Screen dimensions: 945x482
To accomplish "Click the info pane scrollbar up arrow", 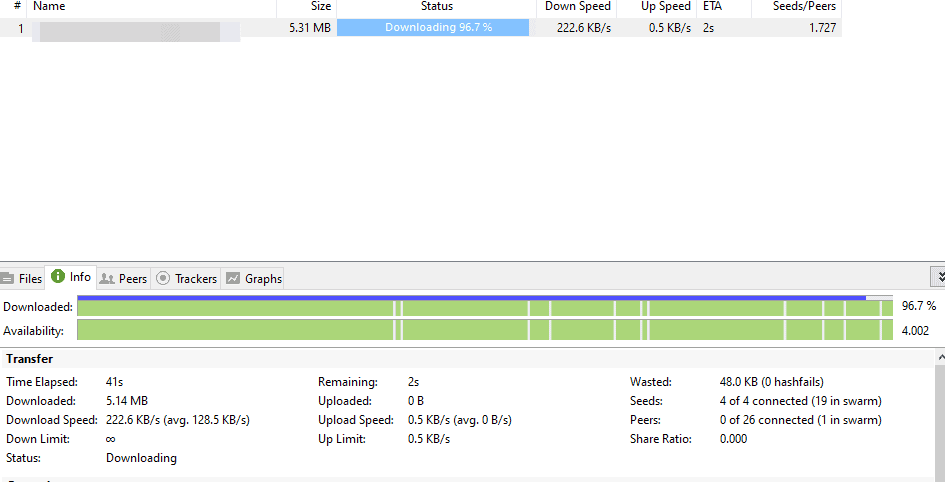I will [x=940, y=358].
